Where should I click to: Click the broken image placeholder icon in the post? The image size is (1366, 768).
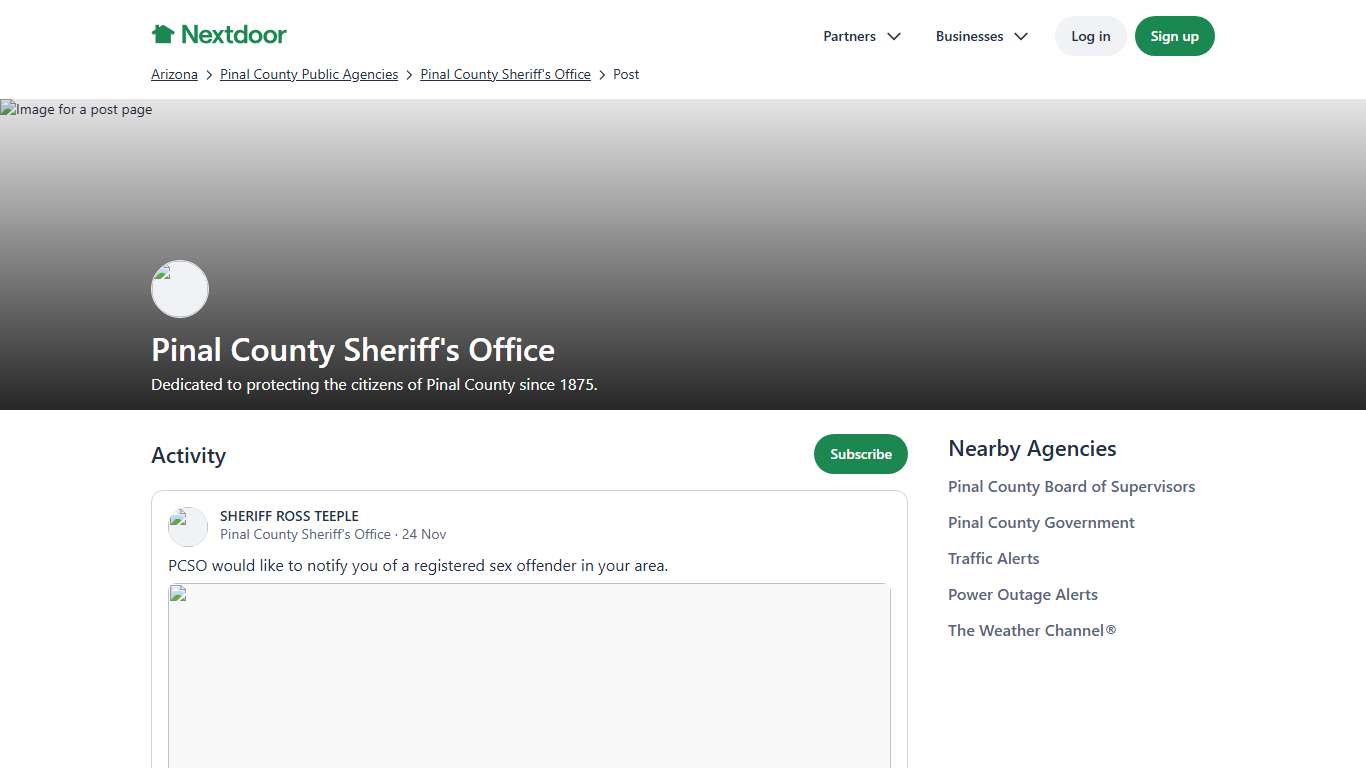coord(177,592)
